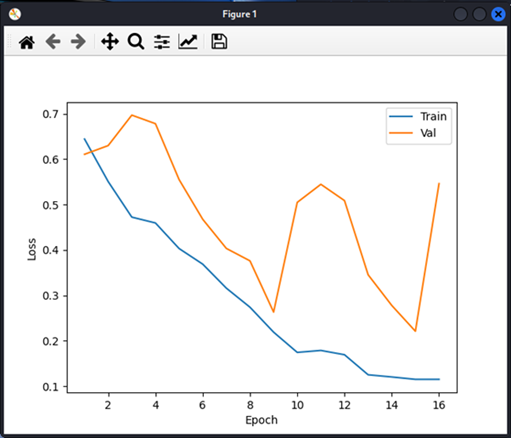This screenshot has width=511, height=438.
Task: Click the y-axis tick label 0.7
Action: pos(50,114)
